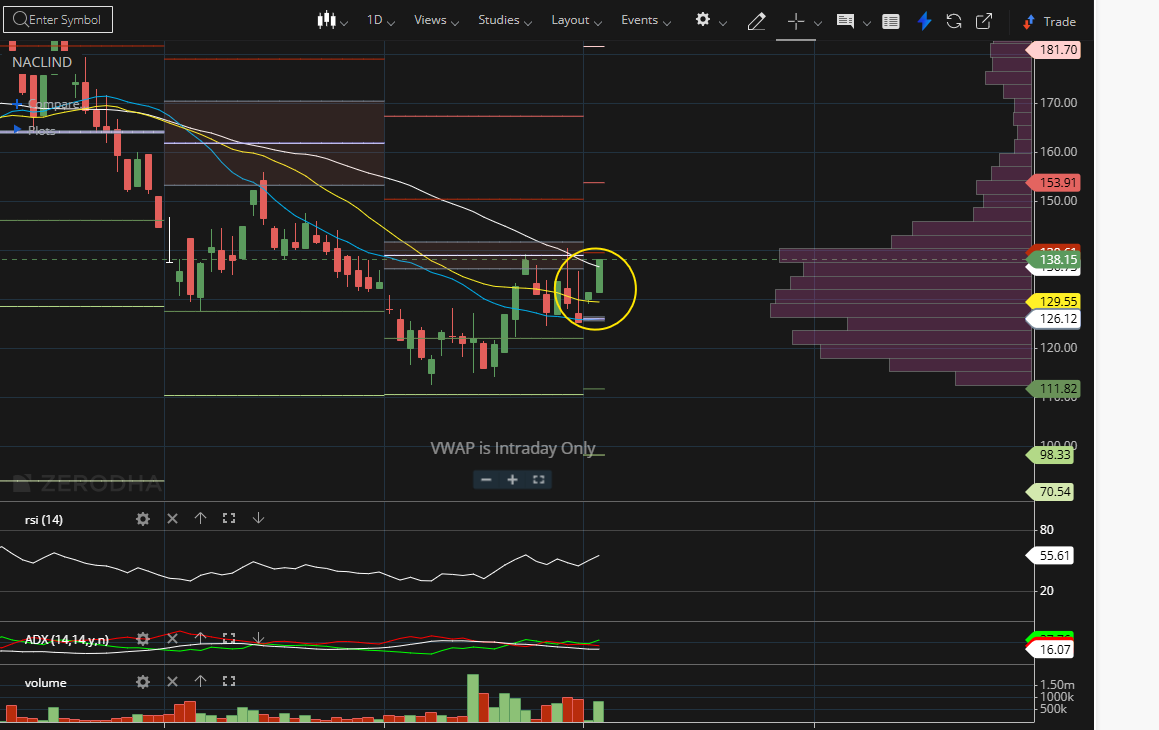Image resolution: width=1159 pixels, height=730 pixels.
Task: Open the Layout menu
Action: coord(577,21)
